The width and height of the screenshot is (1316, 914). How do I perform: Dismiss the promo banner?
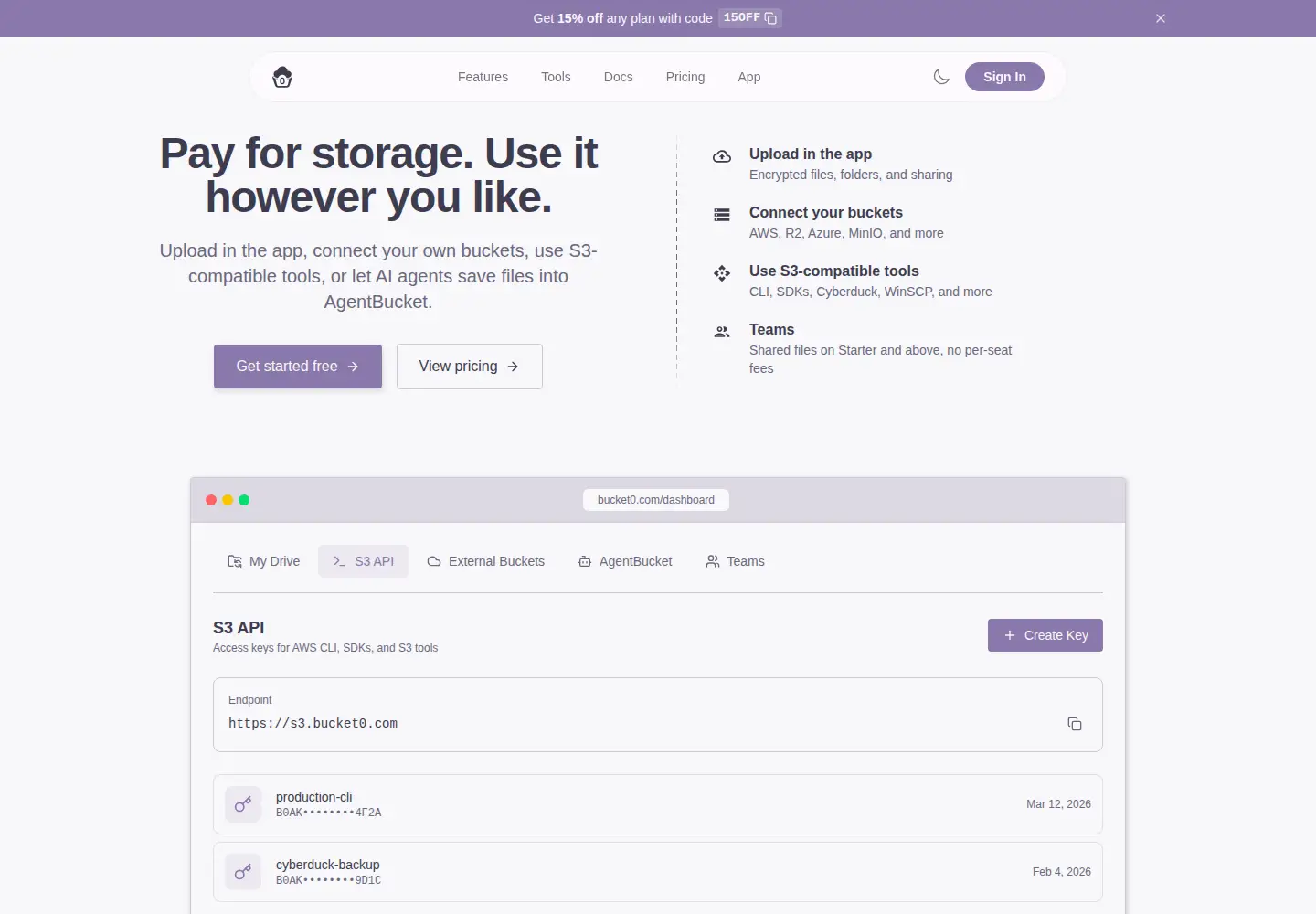tap(1161, 18)
